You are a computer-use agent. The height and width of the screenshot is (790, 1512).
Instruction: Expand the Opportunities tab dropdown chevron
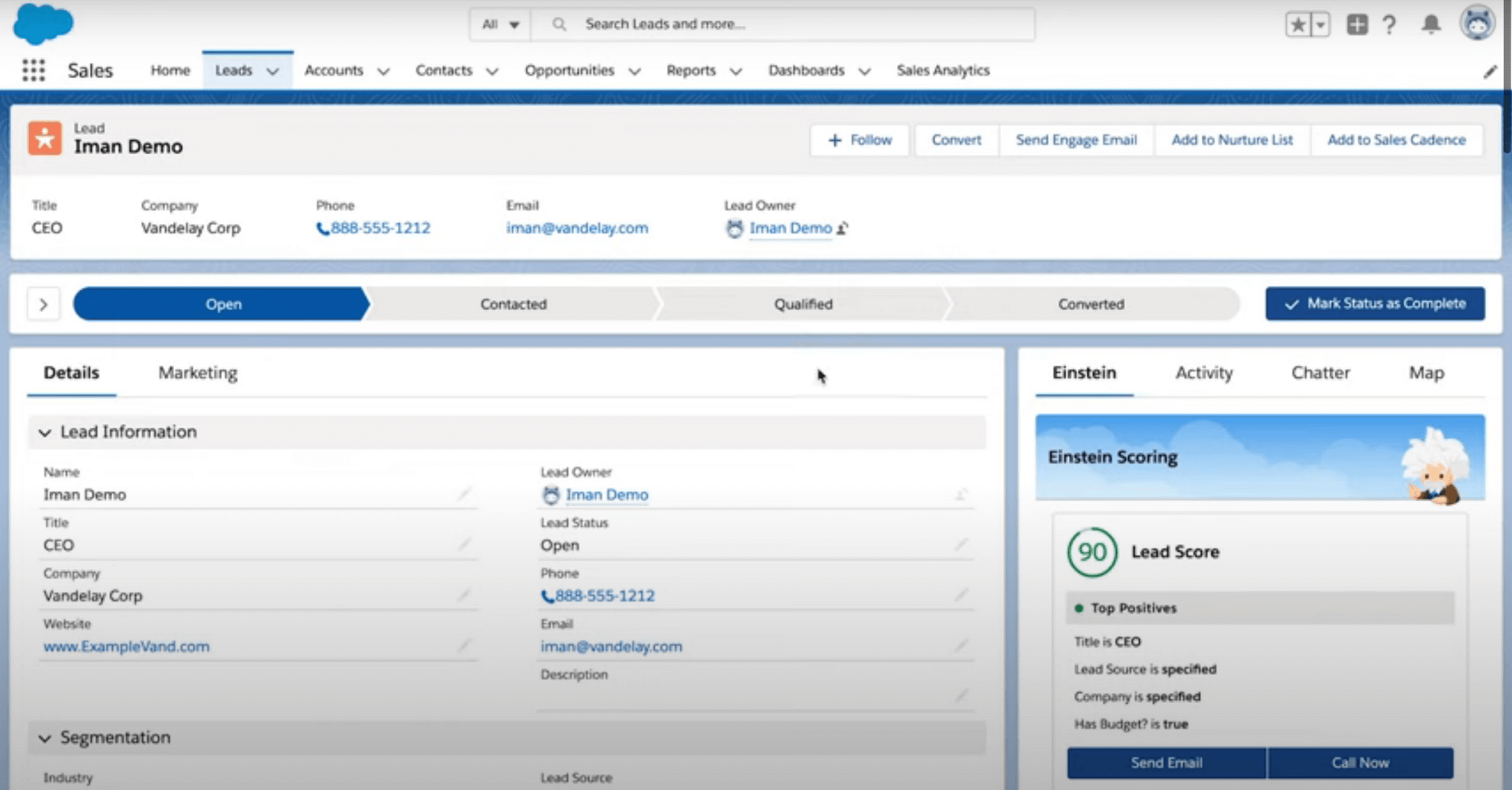[634, 72]
